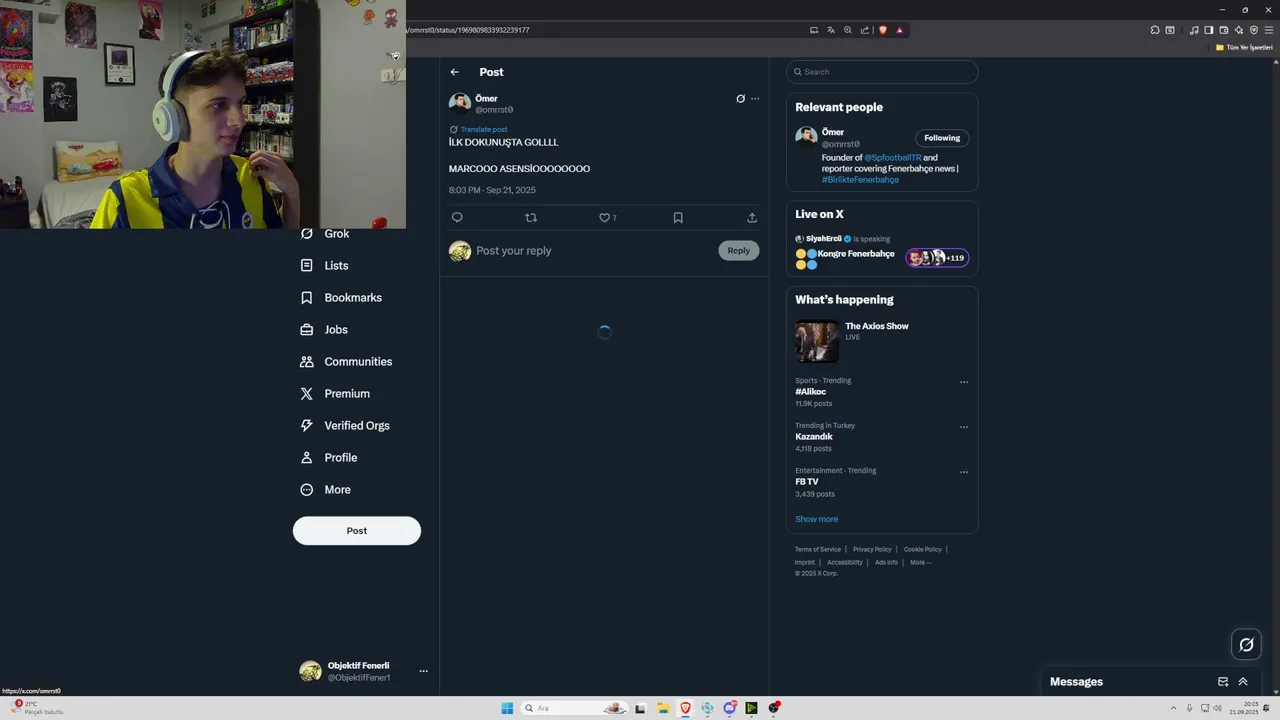The height and width of the screenshot is (720, 1280).
Task: Go back using the Post back arrow
Action: point(455,72)
